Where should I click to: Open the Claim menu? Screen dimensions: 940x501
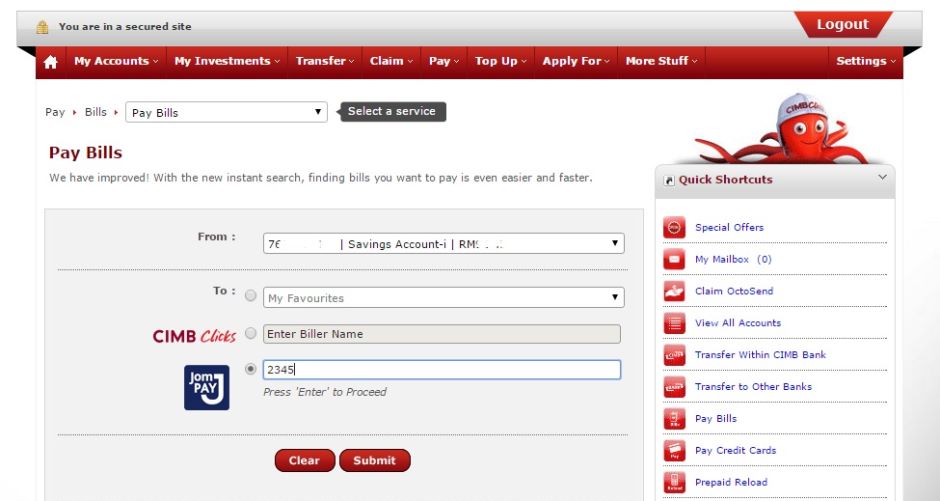tap(391, 61)
